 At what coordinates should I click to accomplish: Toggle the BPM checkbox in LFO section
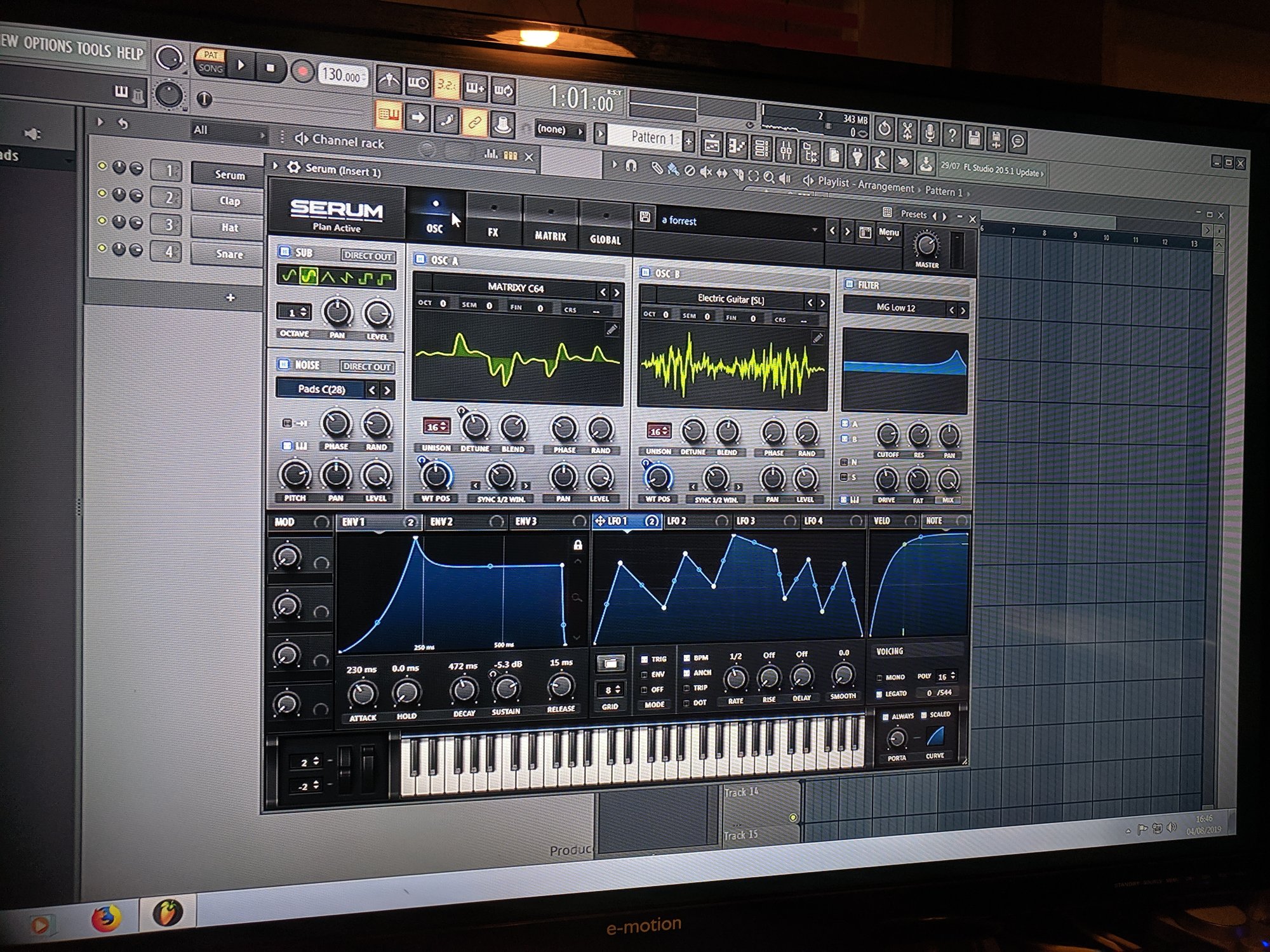(x=686, y=658)
